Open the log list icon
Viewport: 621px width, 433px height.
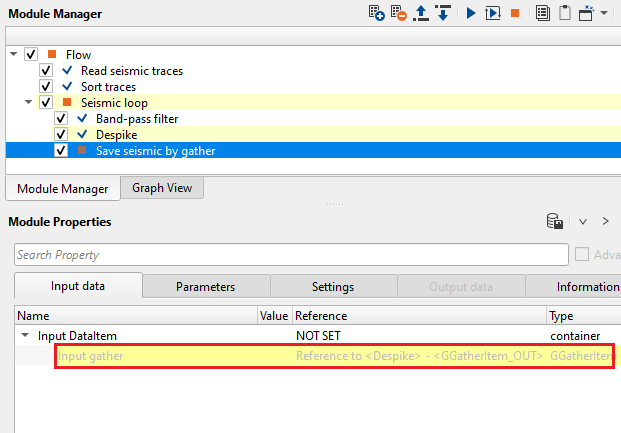point(543,13)
